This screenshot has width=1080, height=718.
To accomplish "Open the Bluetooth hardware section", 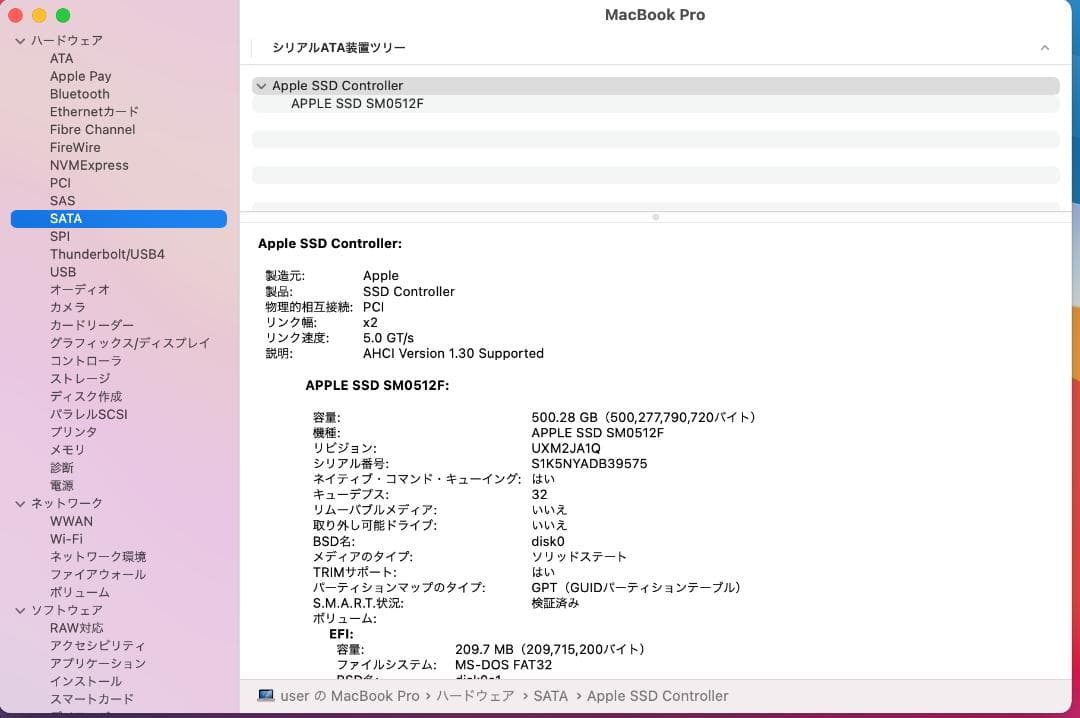I will [79, 94].
